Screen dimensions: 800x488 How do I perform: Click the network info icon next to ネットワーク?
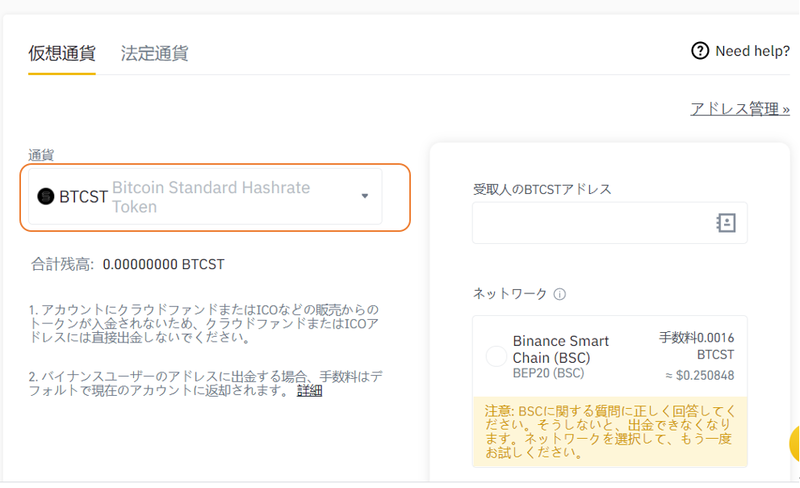[560, 294]
